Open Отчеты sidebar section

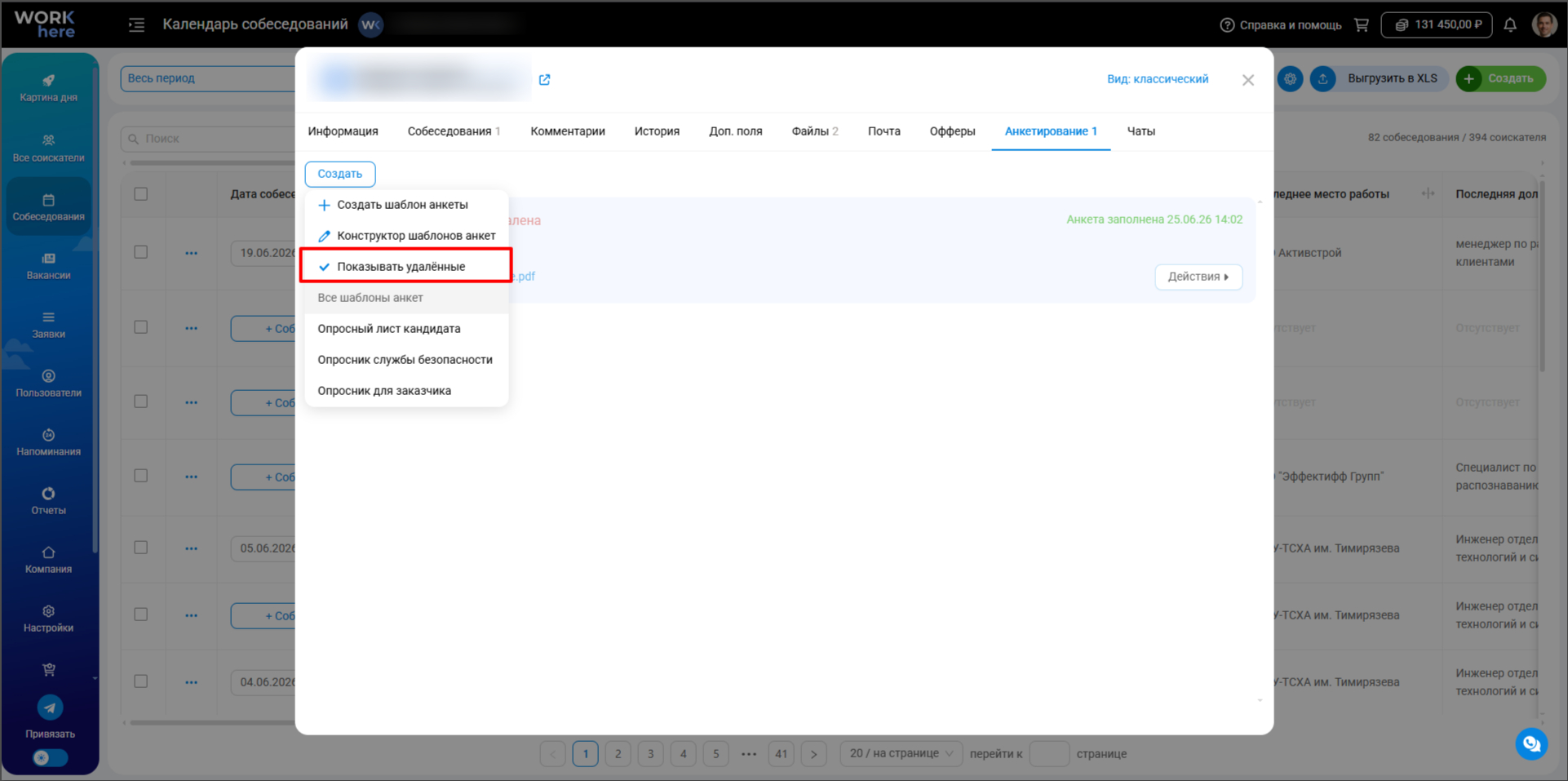coord(49,501)
